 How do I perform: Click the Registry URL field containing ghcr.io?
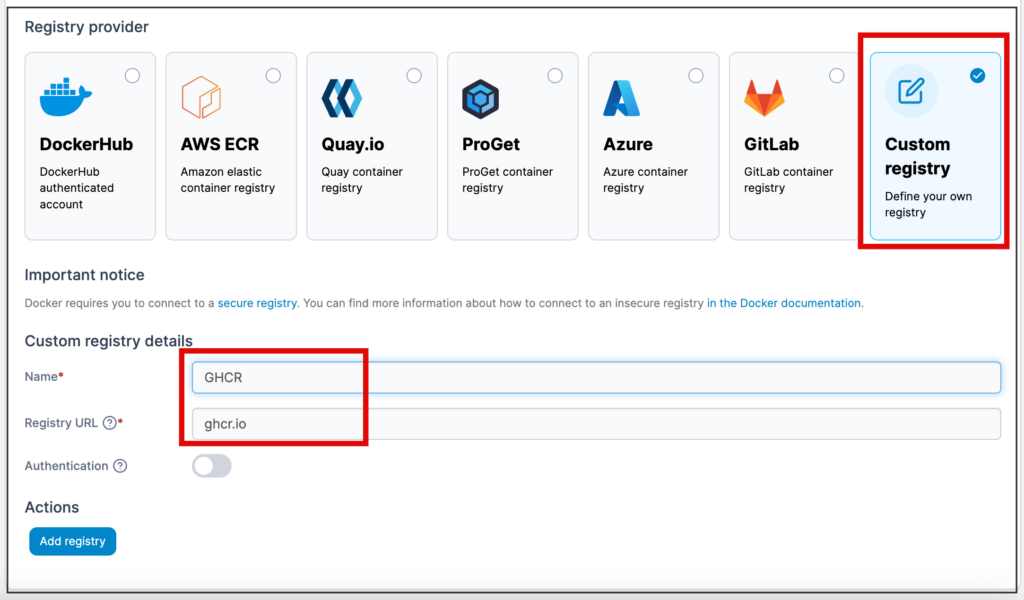(596, 424)
